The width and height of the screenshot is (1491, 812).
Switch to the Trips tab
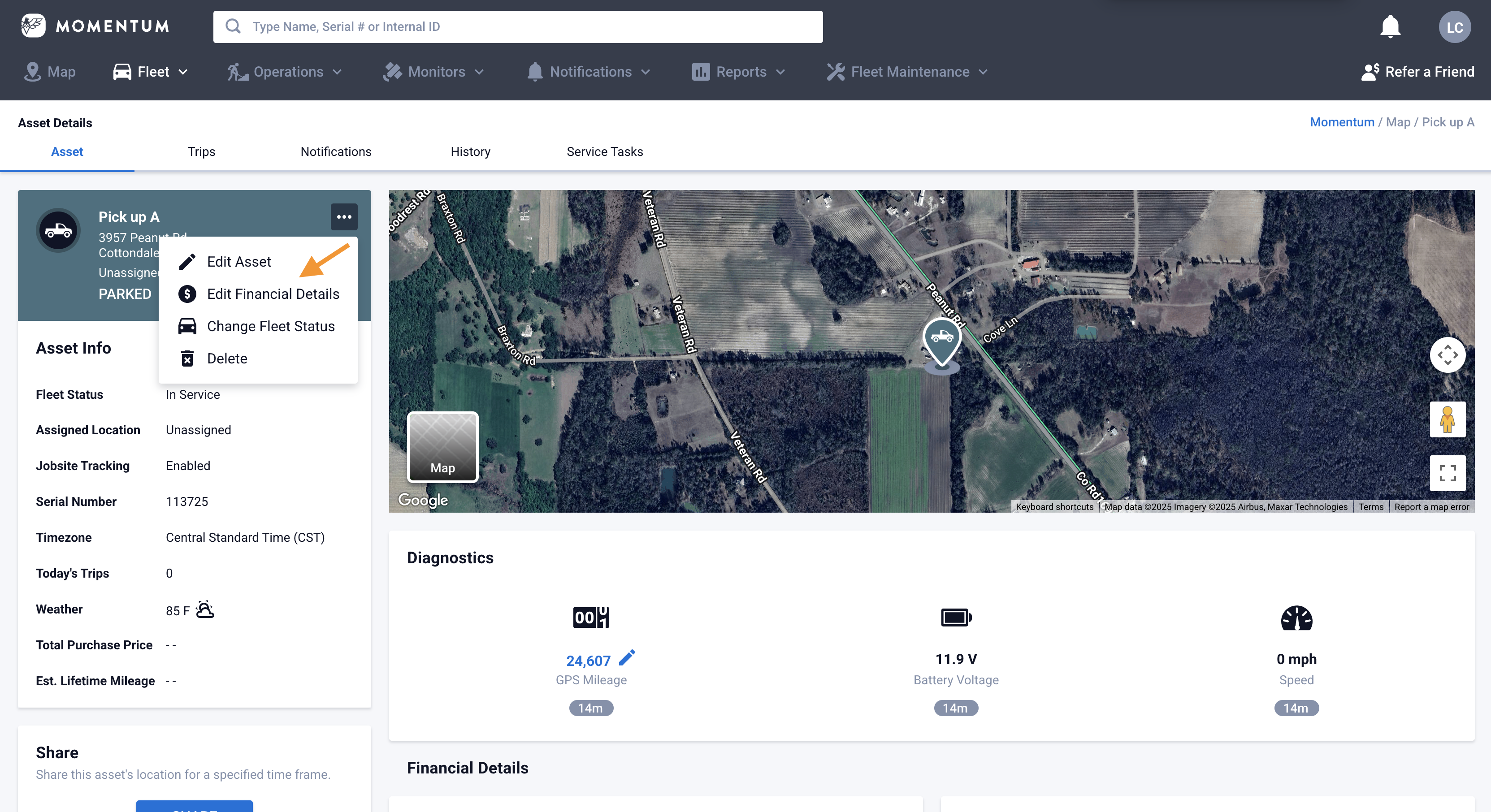pyautogui.click(x=201, y=151)
